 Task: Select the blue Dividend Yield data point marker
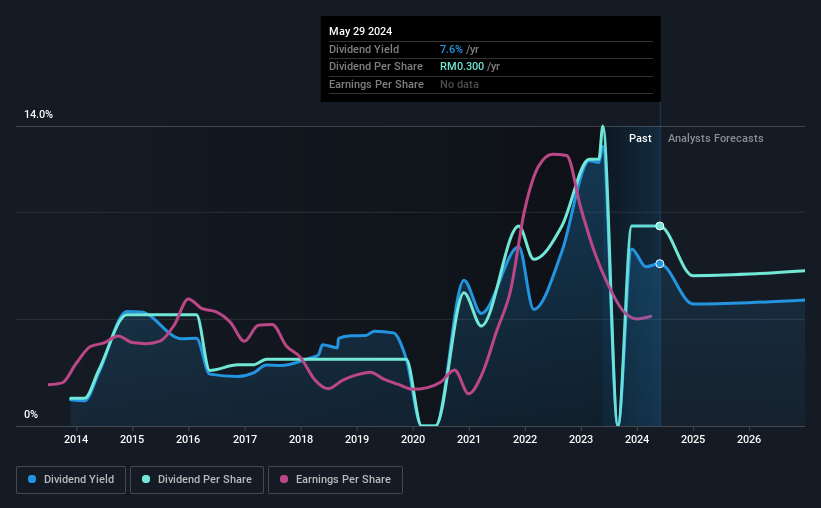point(660,263)
